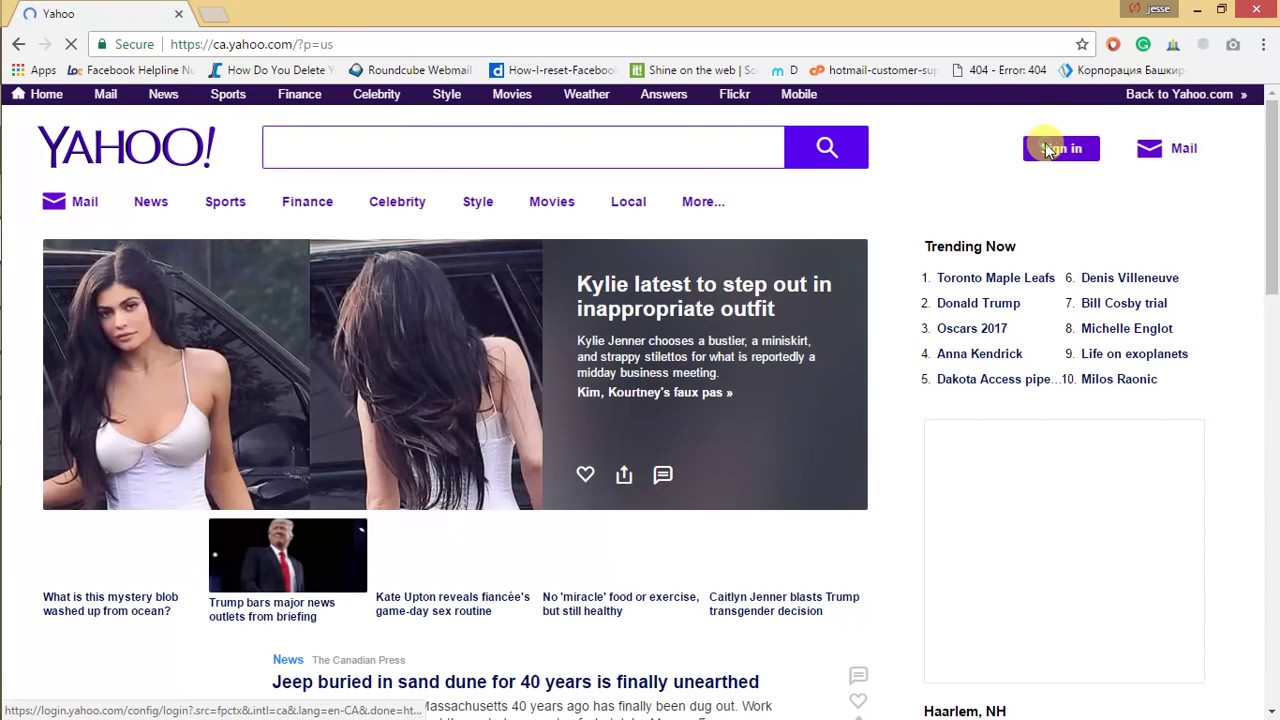Click the Secure padlock indicator

(125, 44)
